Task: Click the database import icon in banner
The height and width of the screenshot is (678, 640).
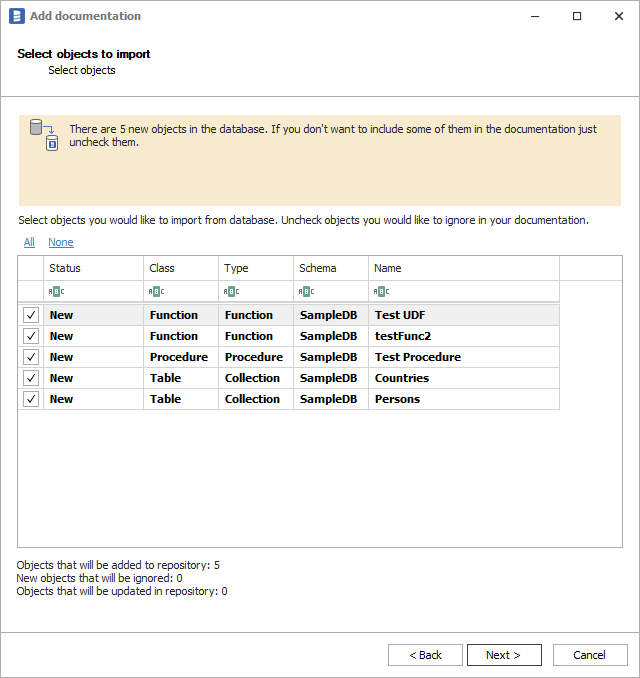Action: (x=44, y=135)
